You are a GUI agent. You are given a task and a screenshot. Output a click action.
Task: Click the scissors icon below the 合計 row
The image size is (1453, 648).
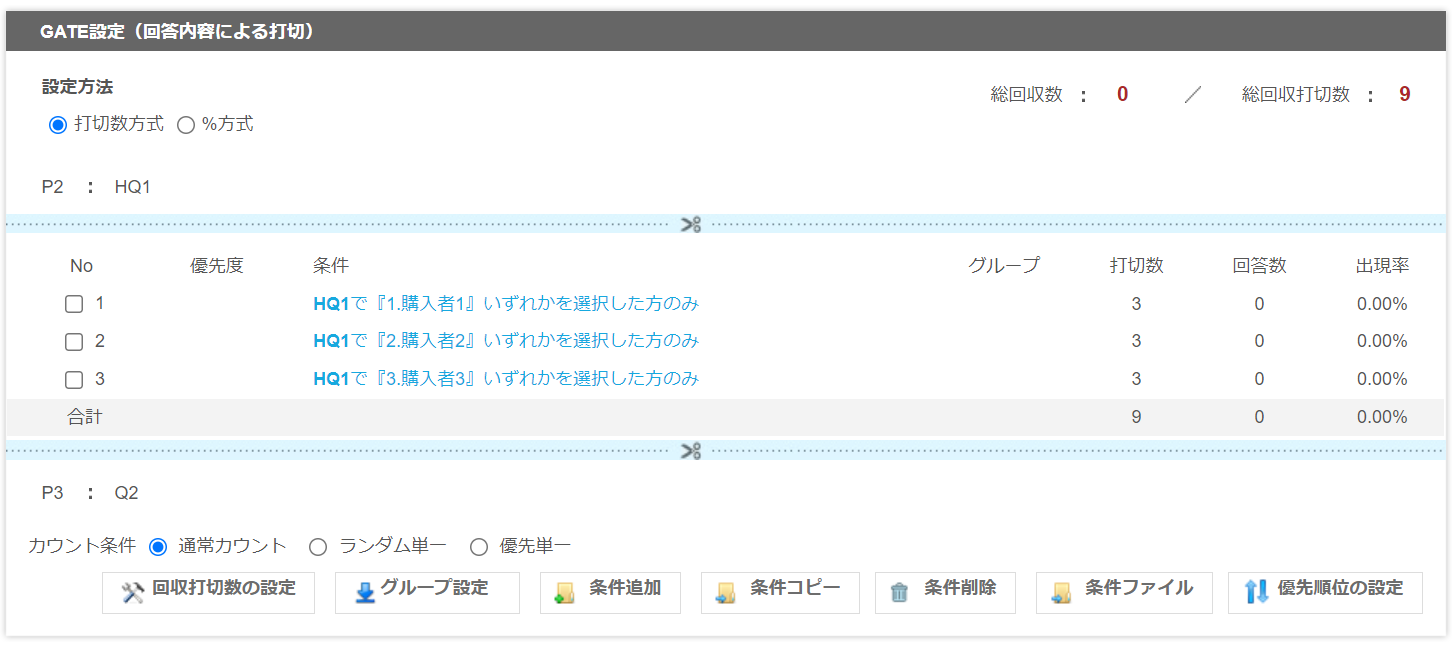coord(691,451)
